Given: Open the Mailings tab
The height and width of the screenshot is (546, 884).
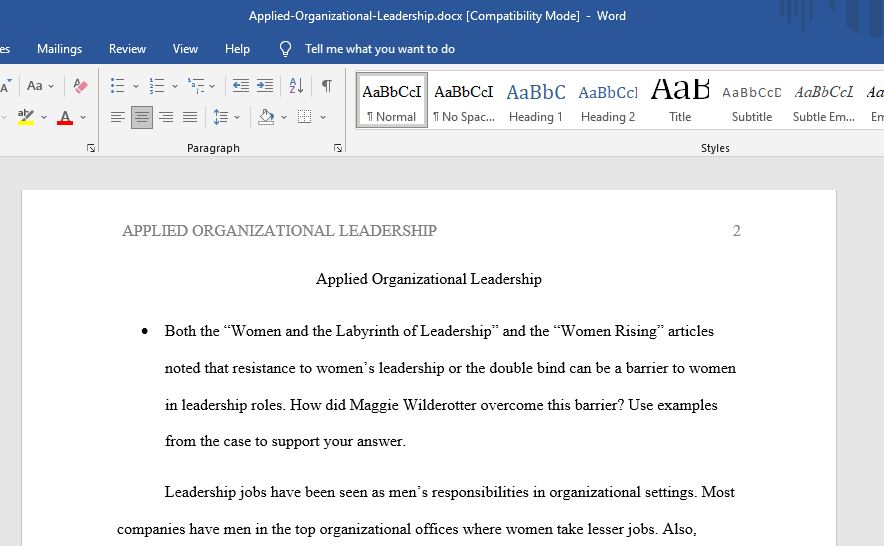Looking at the screenshot, I should [59, 49].
